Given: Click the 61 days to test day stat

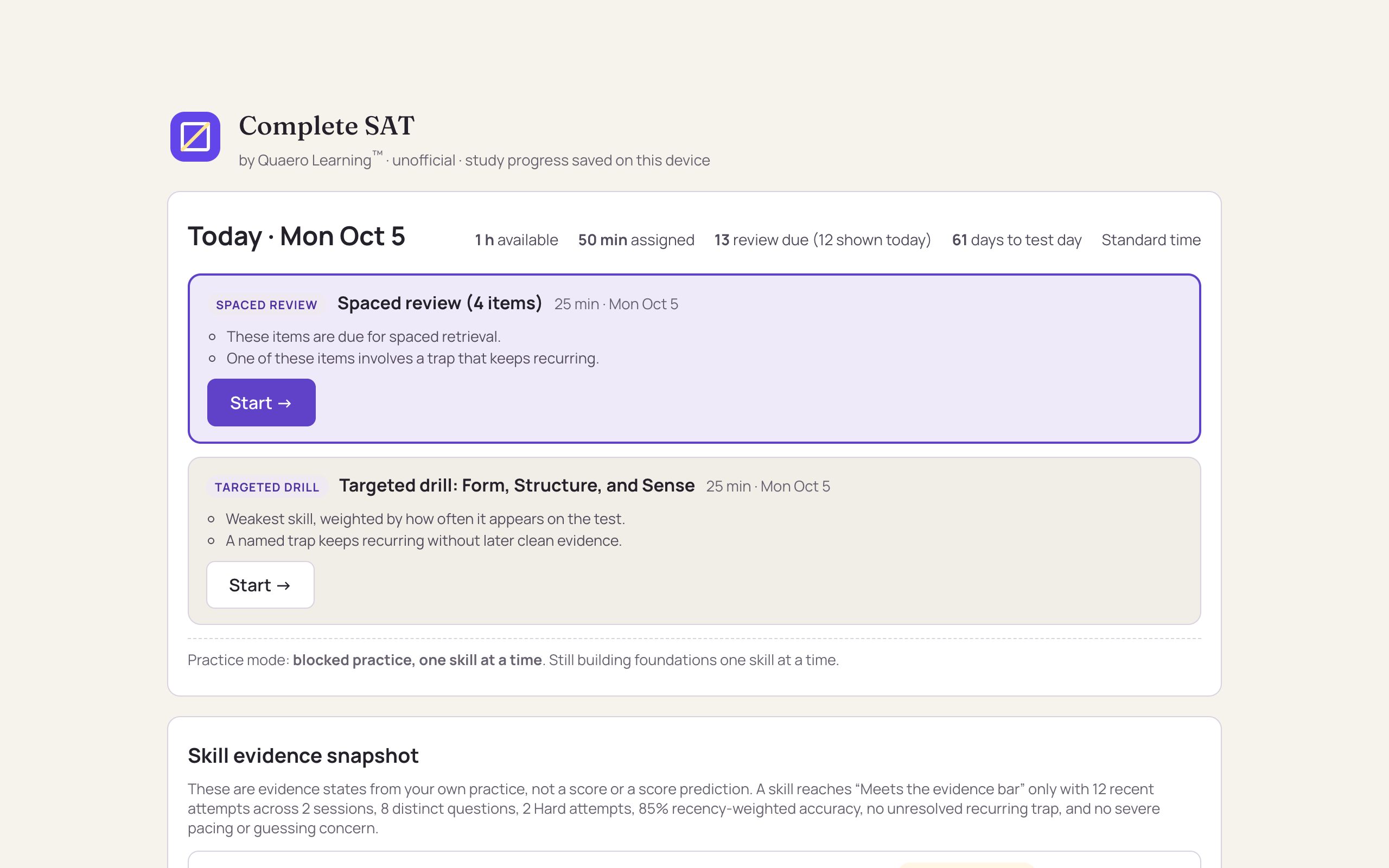Looking at the screenshot, I should (1016, 240).
